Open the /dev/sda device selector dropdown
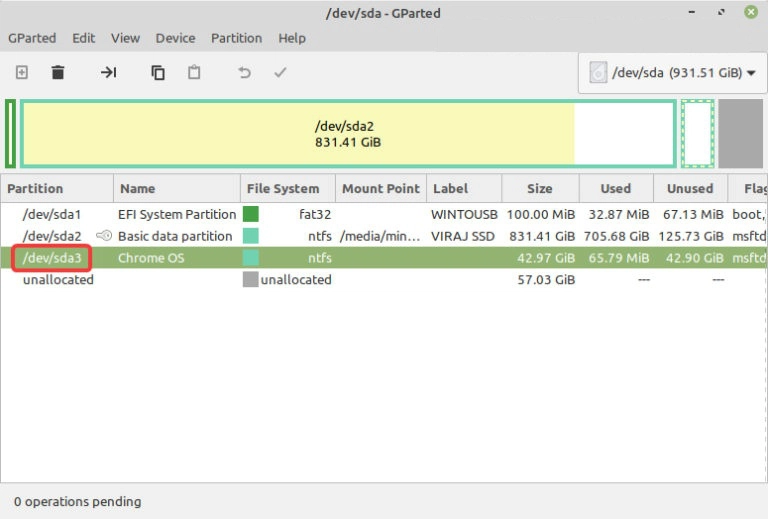This screenshot has height=519, width=768. coord(671,73)
